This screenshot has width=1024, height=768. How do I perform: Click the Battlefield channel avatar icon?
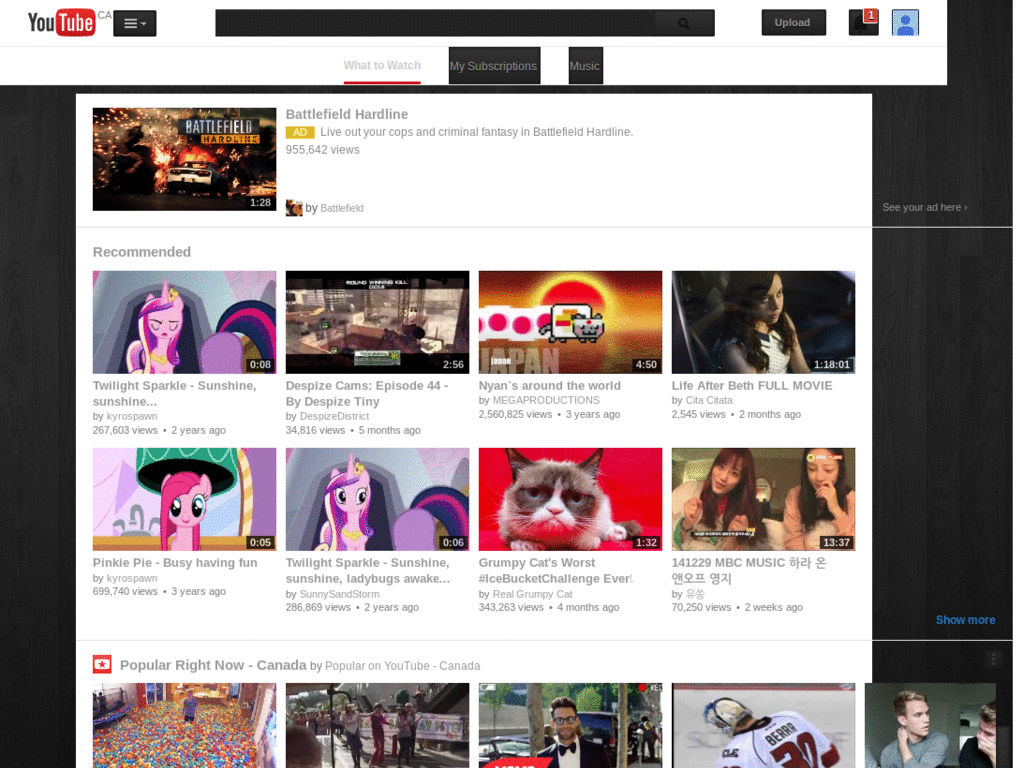[x=294, y=208]
